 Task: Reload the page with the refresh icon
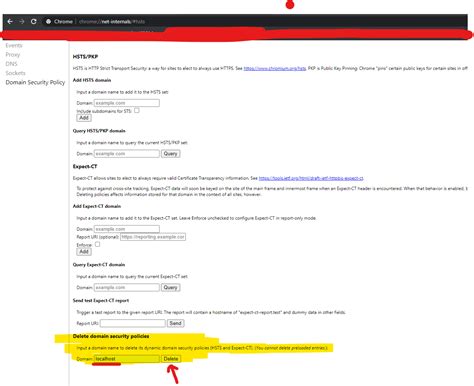34,21
